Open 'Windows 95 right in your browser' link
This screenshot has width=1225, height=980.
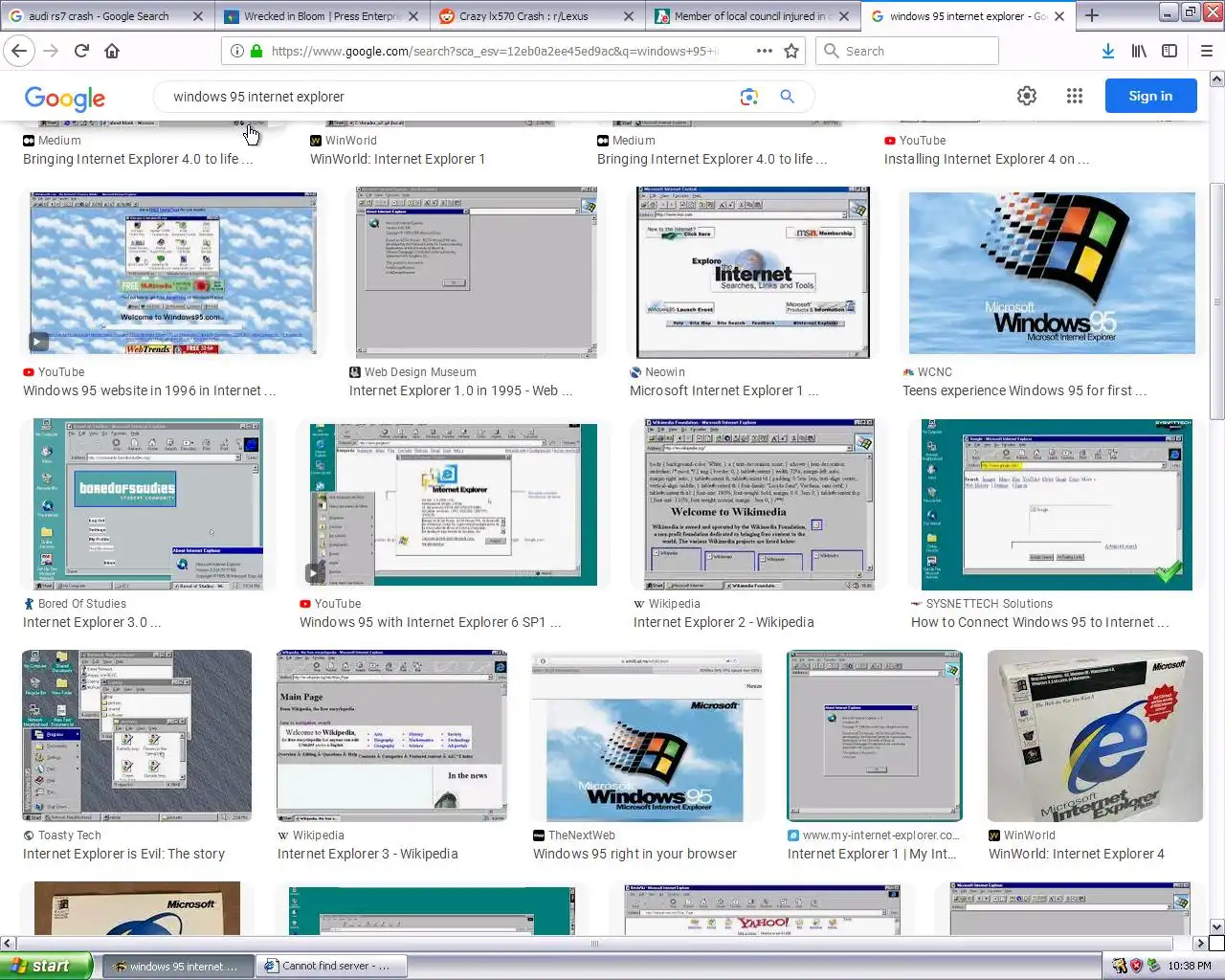point(635,854)
